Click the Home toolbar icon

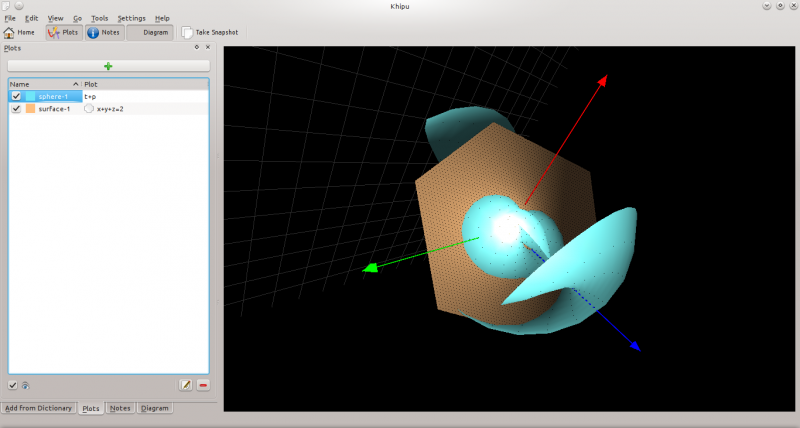pos(19,32)
